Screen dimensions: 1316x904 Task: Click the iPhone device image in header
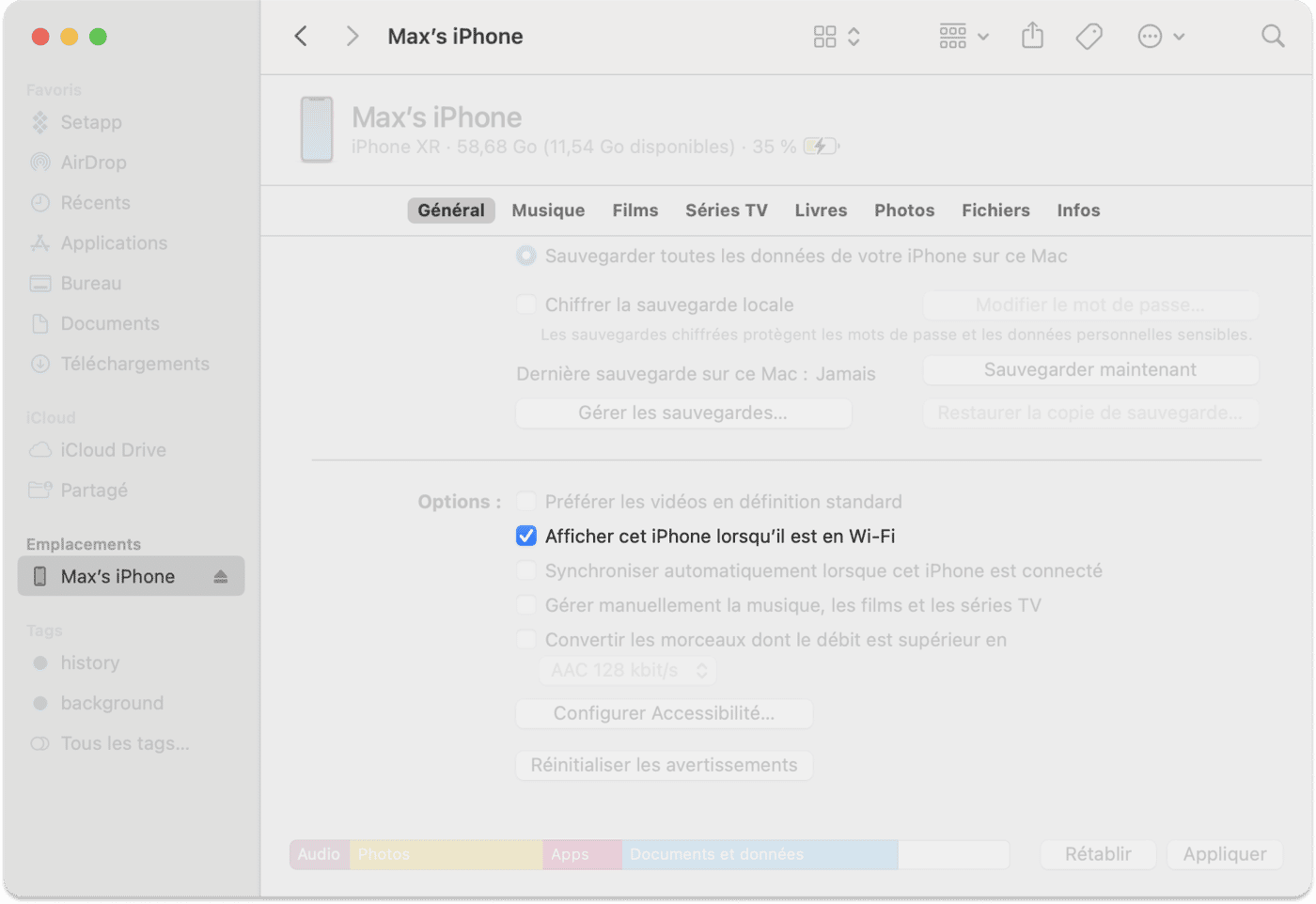(317, 130)
